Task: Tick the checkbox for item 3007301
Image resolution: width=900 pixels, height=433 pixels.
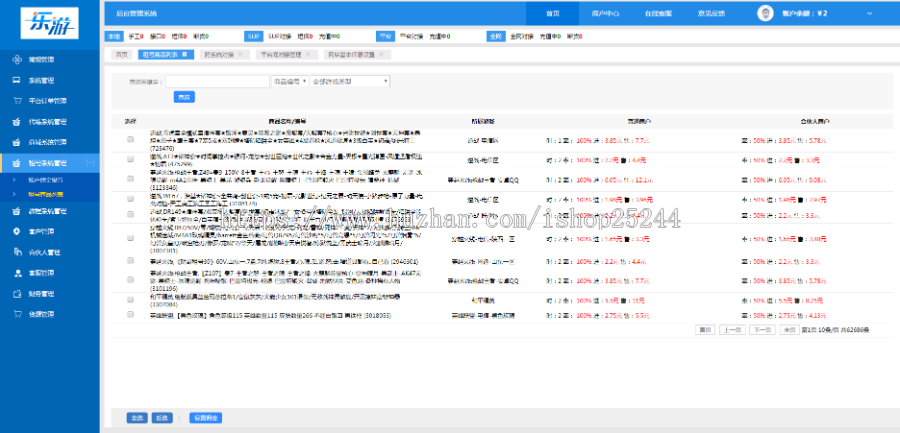Action: [130, 236]
